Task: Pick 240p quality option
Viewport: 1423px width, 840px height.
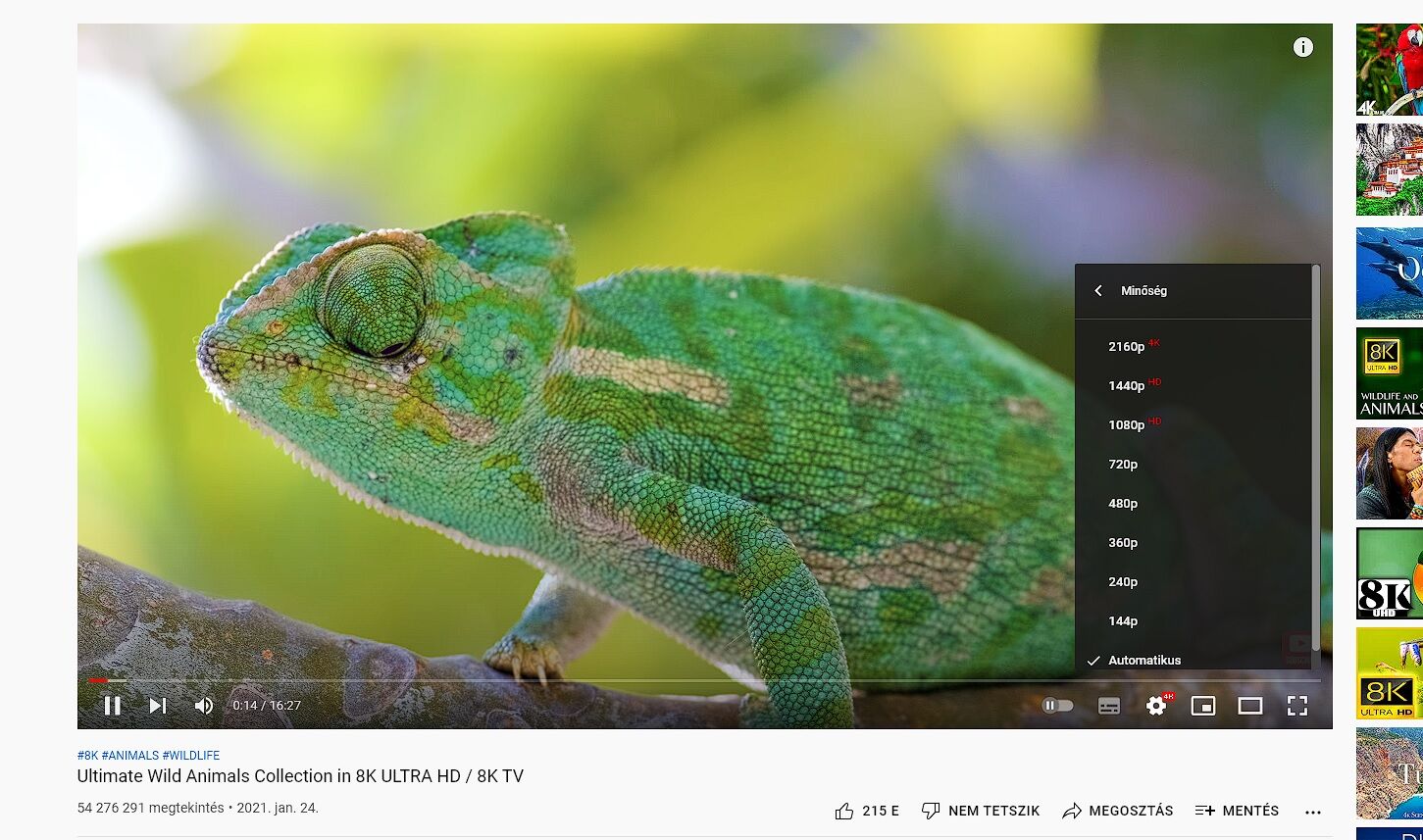Action: 1193,581
